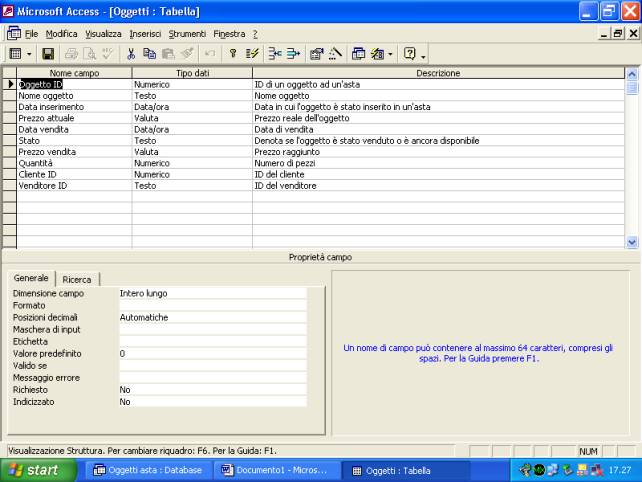The image size is (642, 482).
Task: Click the system tray clock 17.27
Action: click(x=619, y=470)
